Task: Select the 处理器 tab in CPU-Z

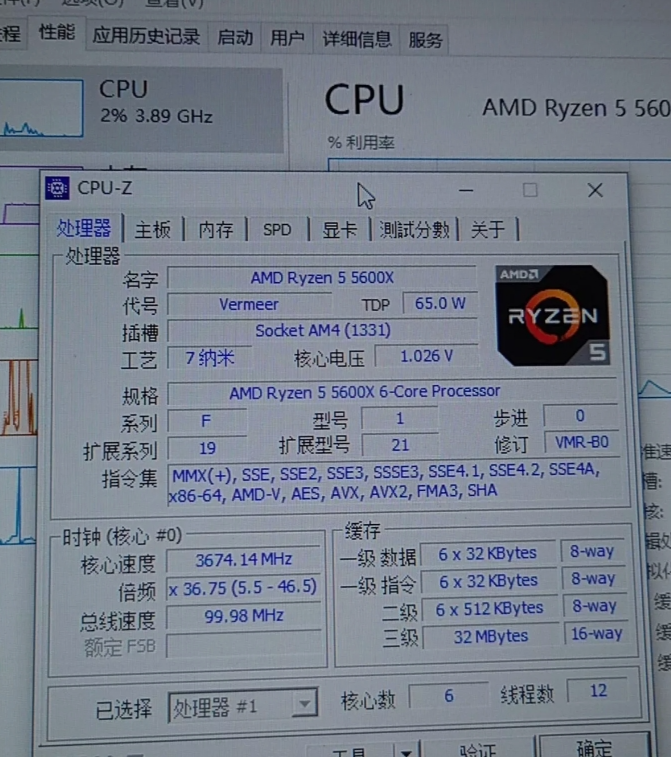Action: (84, 228)
